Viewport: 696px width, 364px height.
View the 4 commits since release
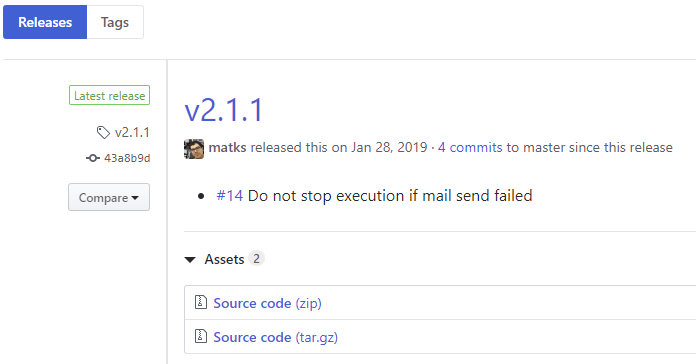pyautogui.click(x=470, y=147)
